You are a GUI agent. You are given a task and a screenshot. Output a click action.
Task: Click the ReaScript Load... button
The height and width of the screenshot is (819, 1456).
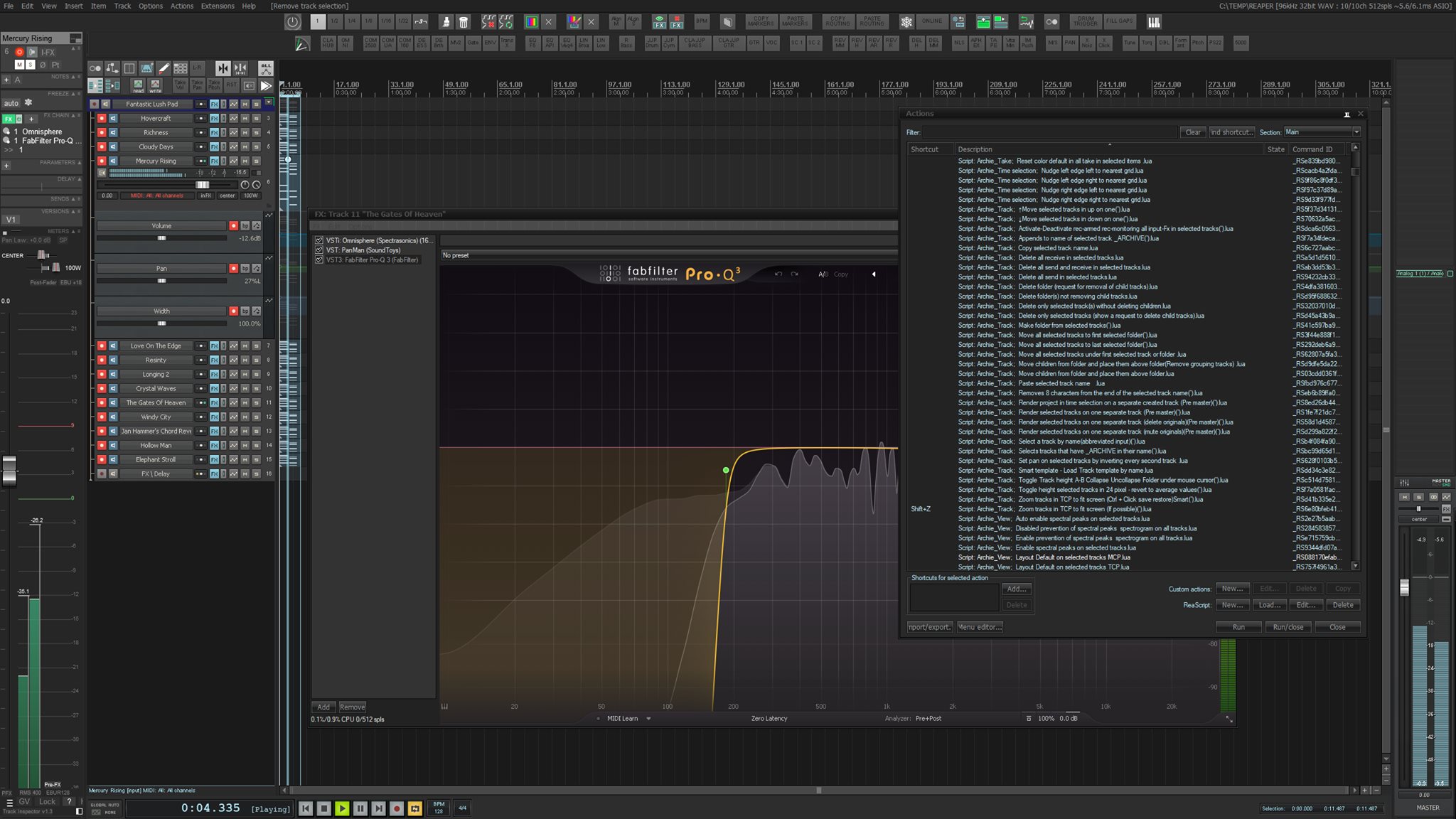coord(1270,605)
